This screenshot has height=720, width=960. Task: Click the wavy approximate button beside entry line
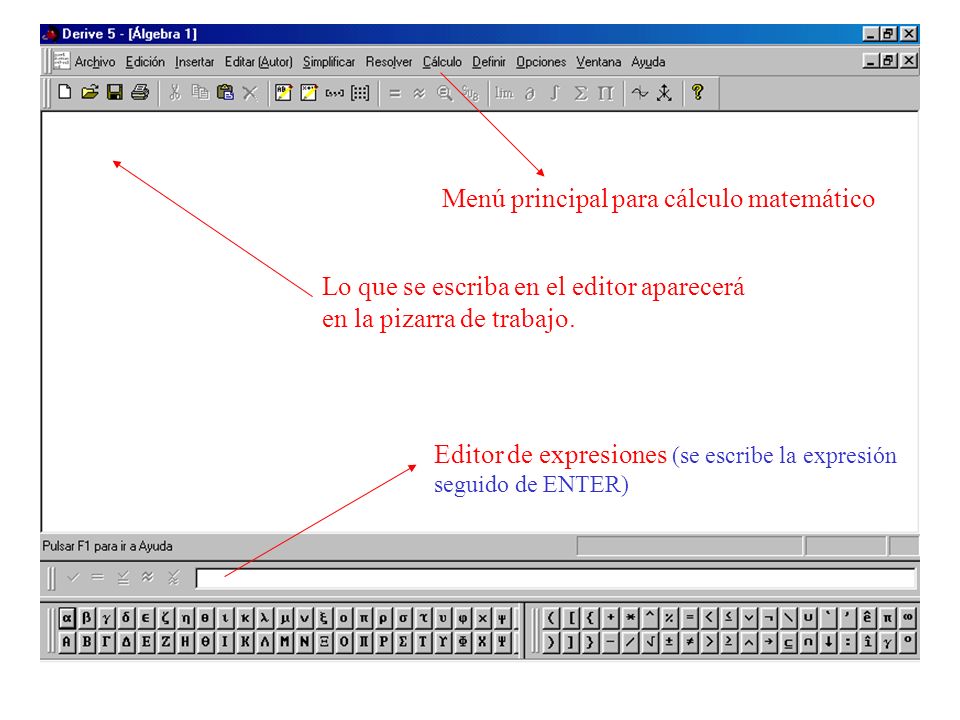point(148,577)
